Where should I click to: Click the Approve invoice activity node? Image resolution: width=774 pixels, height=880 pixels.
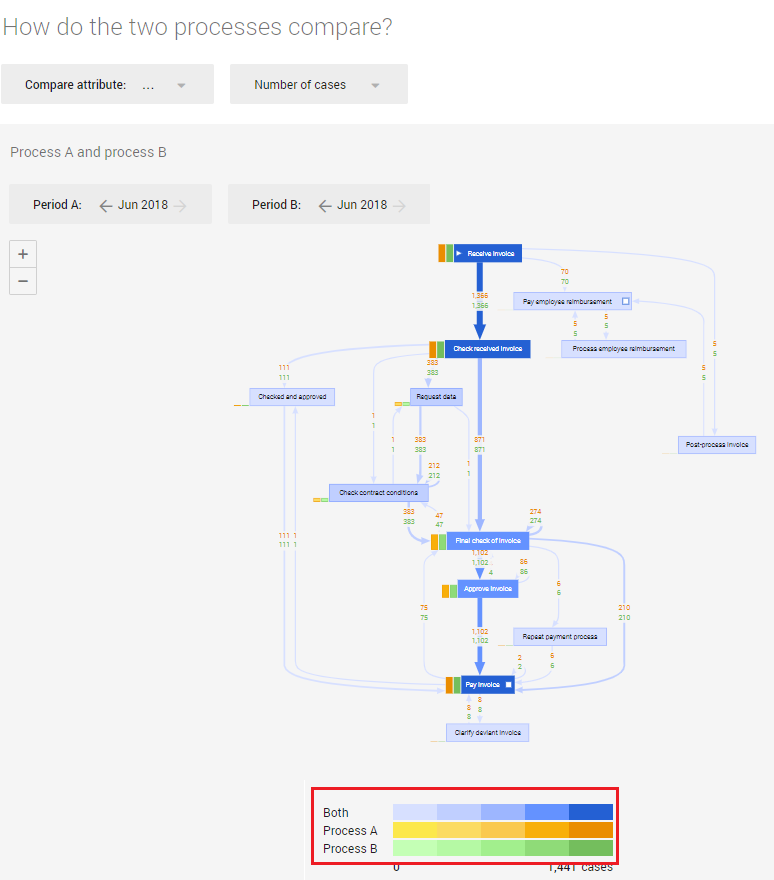coord(488,589)
